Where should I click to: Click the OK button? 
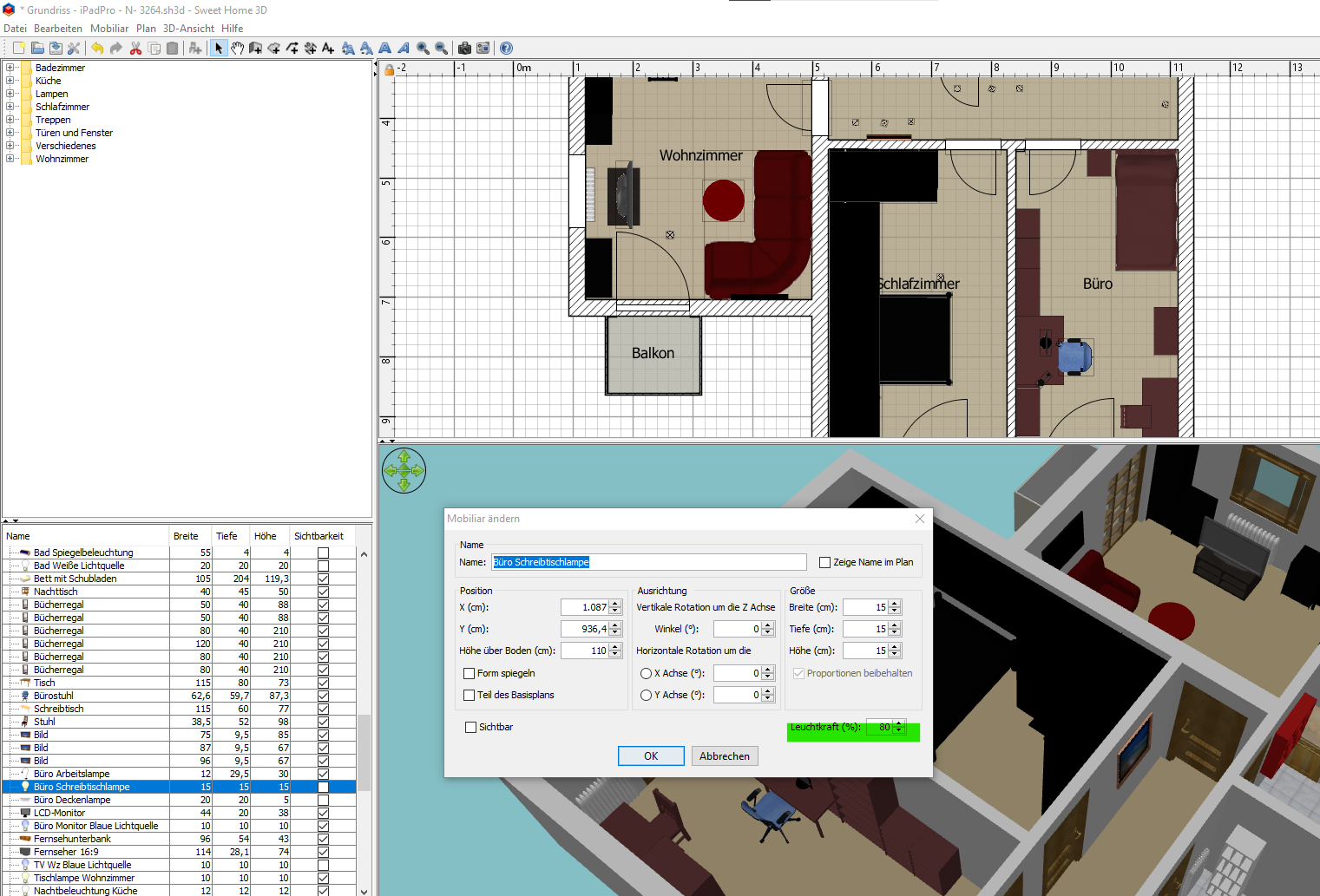click(x=651, y=756)
